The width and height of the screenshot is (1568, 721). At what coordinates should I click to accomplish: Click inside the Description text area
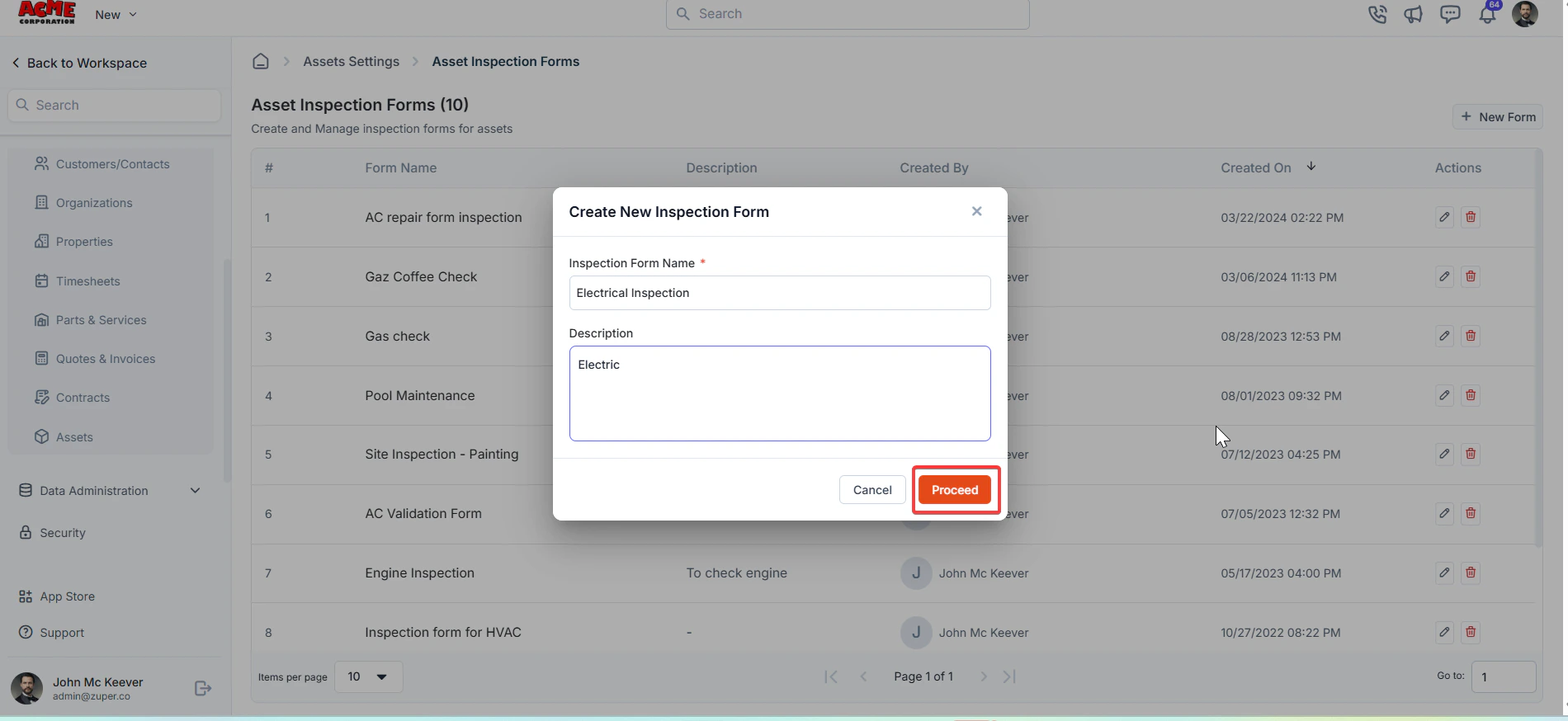(780, 393)
